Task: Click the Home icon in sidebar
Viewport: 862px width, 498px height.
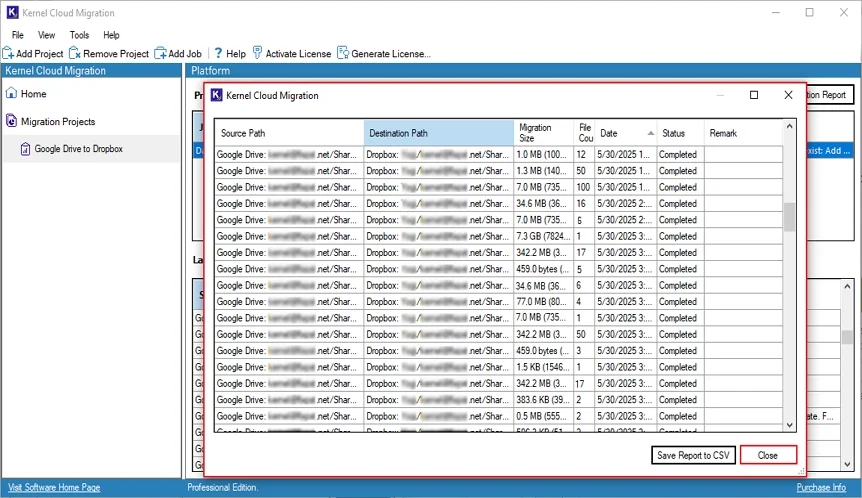Action: [11, 93]
